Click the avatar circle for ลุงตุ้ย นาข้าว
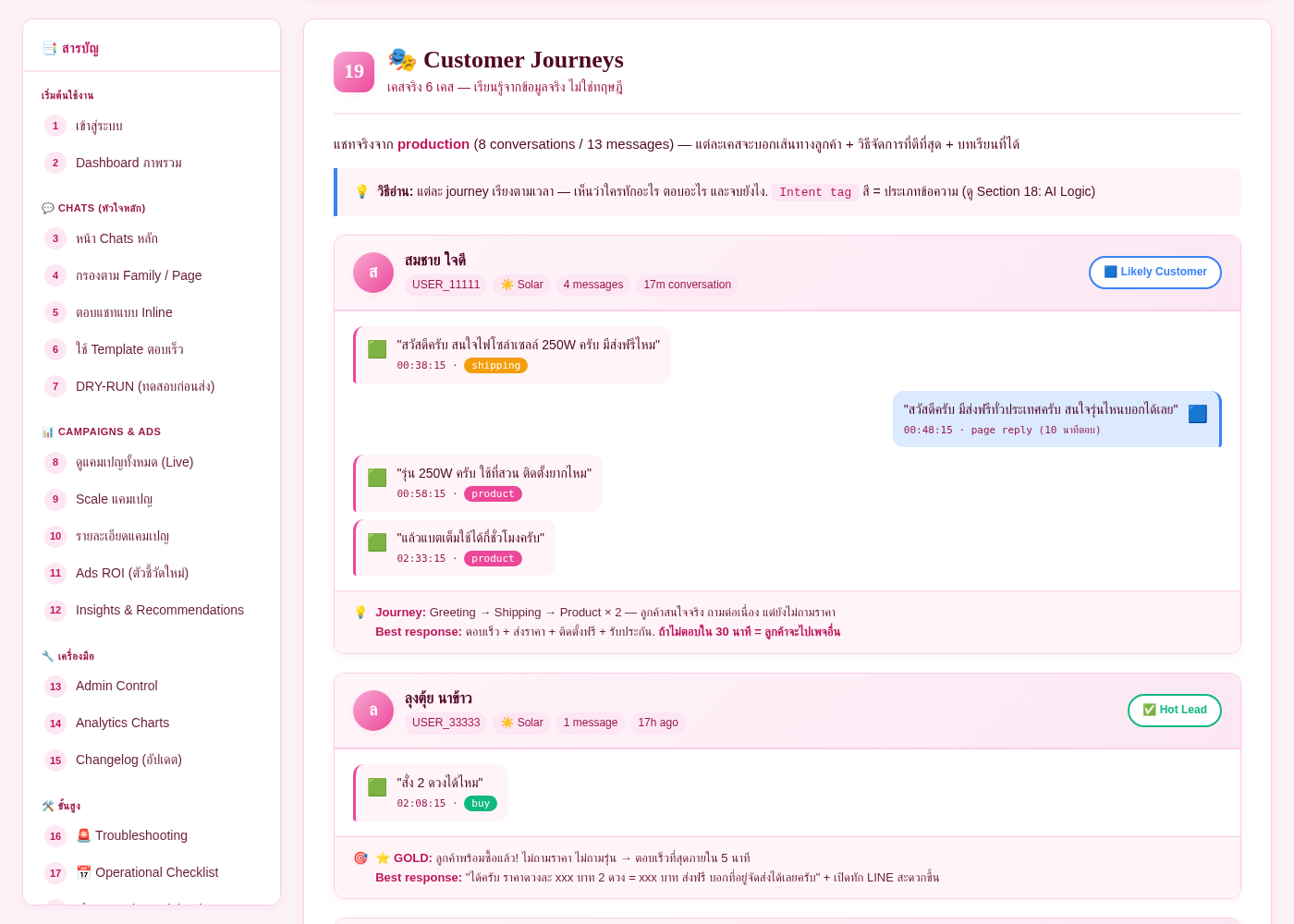Viewport: 1294px width, 924px height. point(373,711)
